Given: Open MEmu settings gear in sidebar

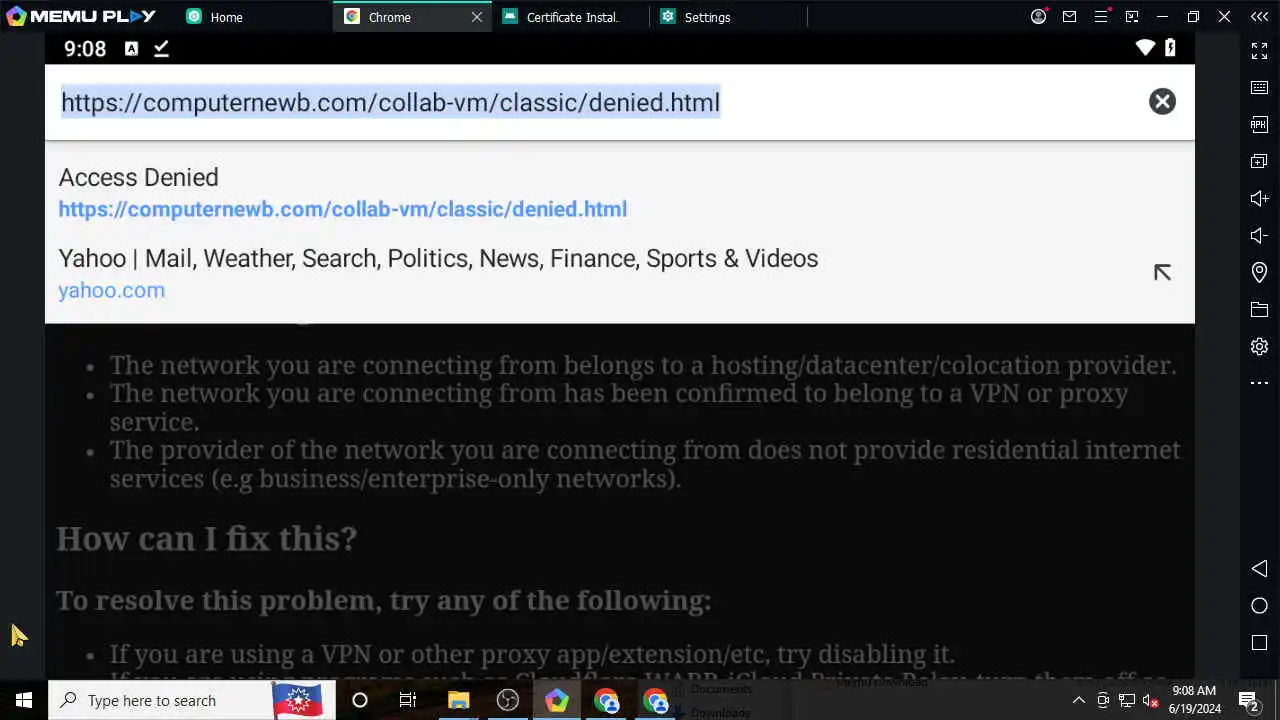Looking at the screenshot, I should (1259, 346).
